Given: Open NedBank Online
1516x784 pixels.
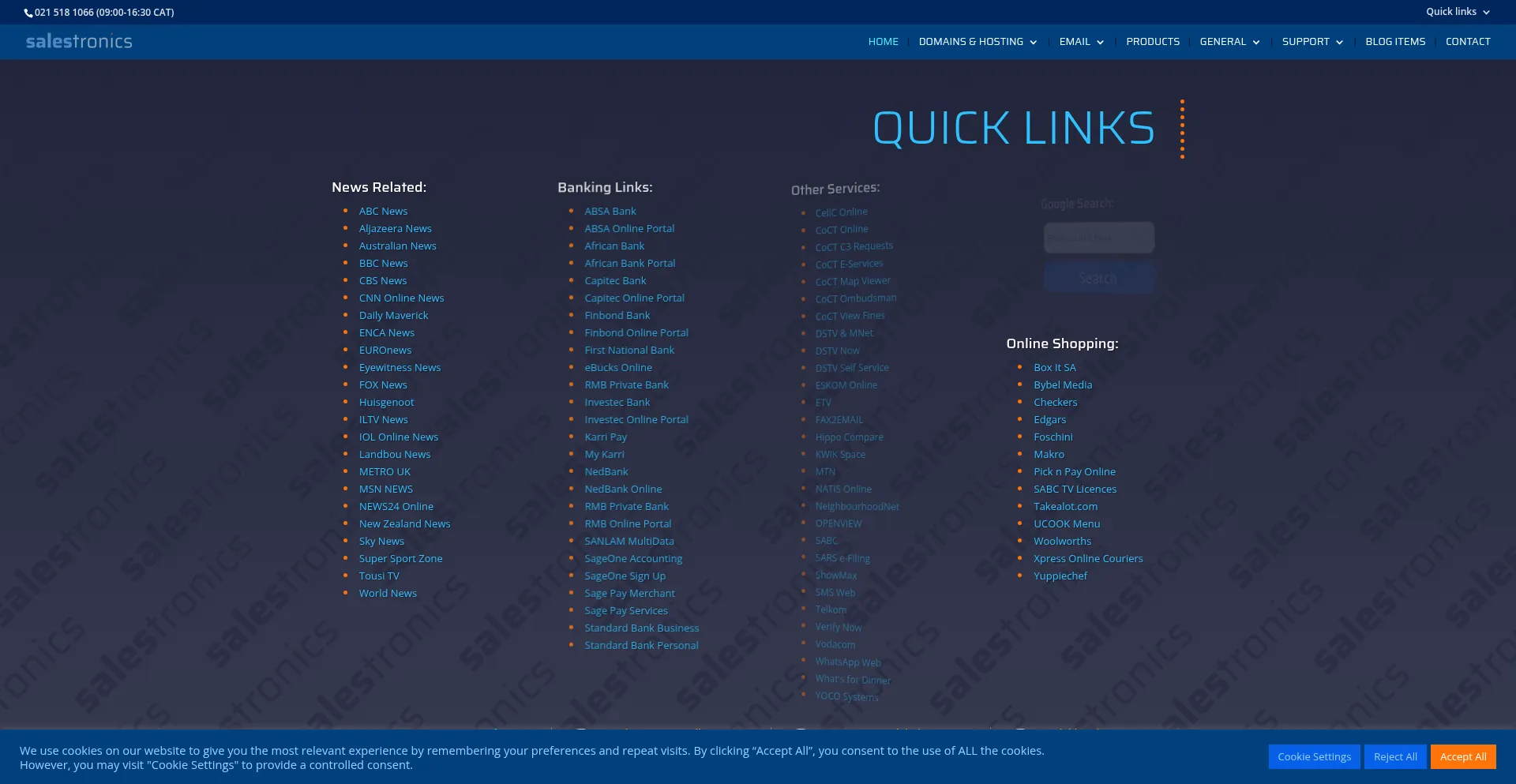Looking at the screenshot, I should pyautogui.click(x=624, y=490).
